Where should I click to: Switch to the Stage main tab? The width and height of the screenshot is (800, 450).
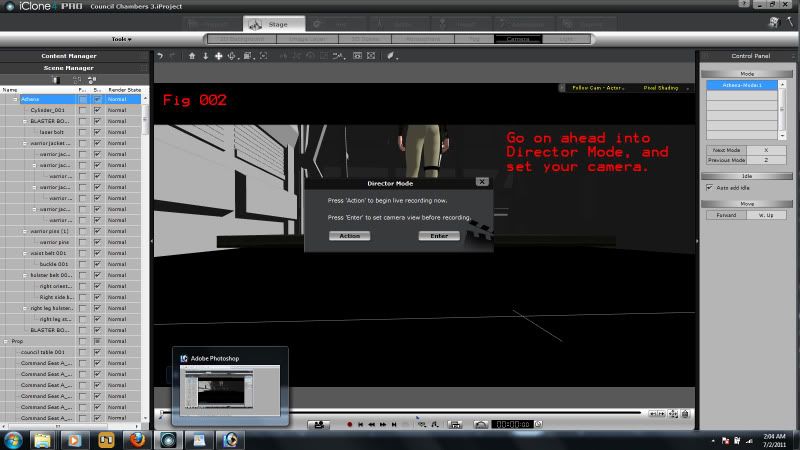tap(274, 24)
